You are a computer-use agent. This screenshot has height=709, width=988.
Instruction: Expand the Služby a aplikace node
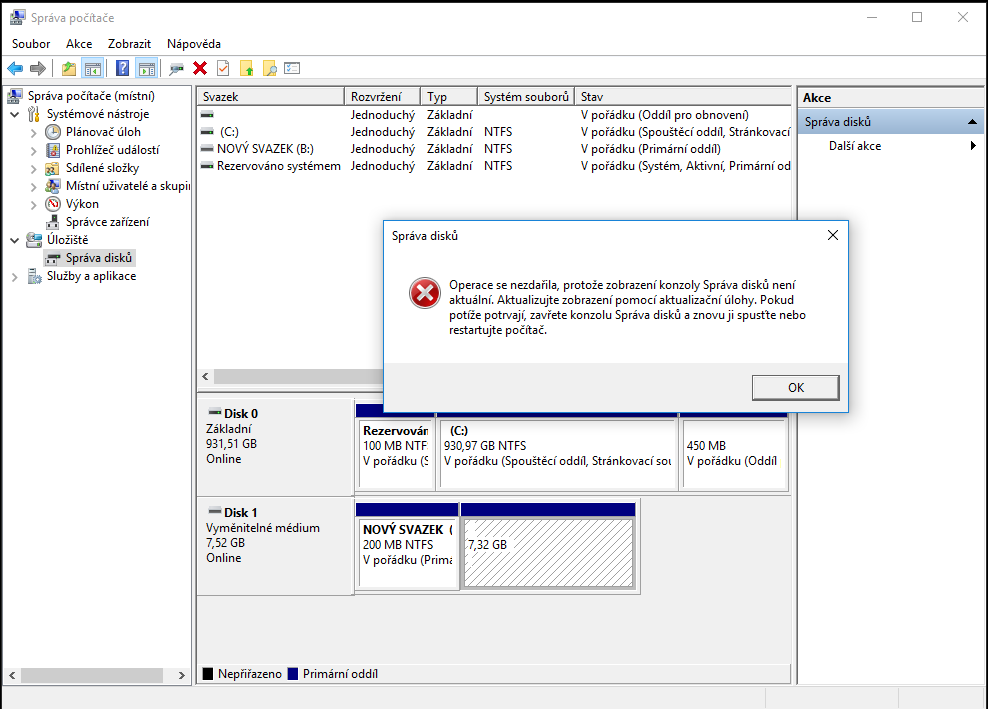coord(15,276)
